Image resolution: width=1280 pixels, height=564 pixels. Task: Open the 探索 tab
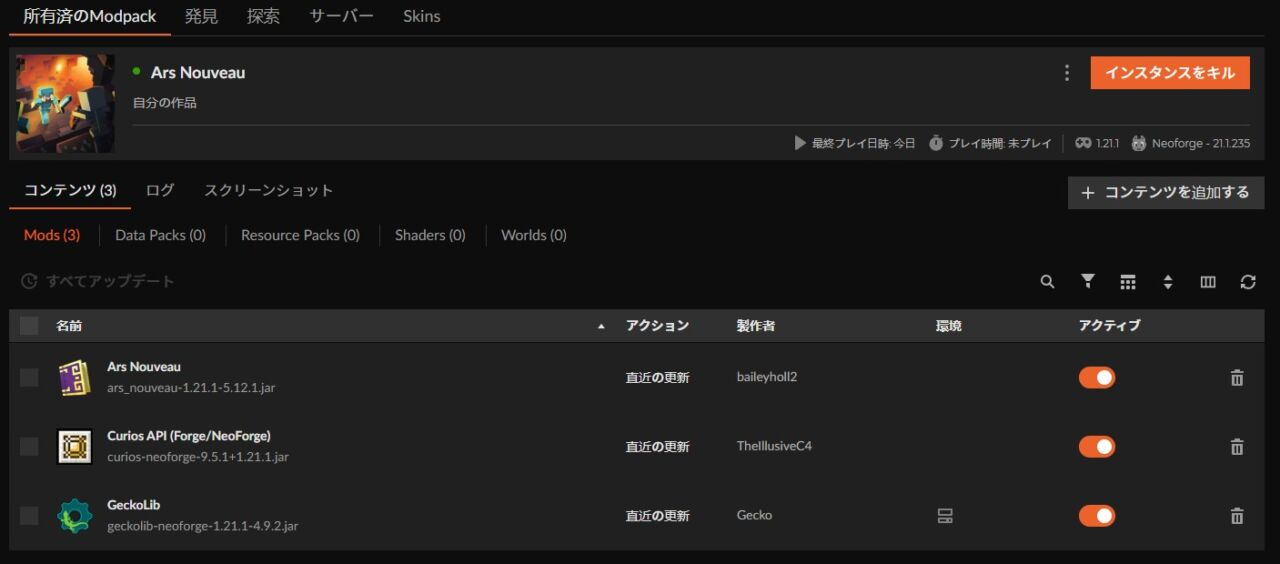pyautogui.click(x=263, y=16)
